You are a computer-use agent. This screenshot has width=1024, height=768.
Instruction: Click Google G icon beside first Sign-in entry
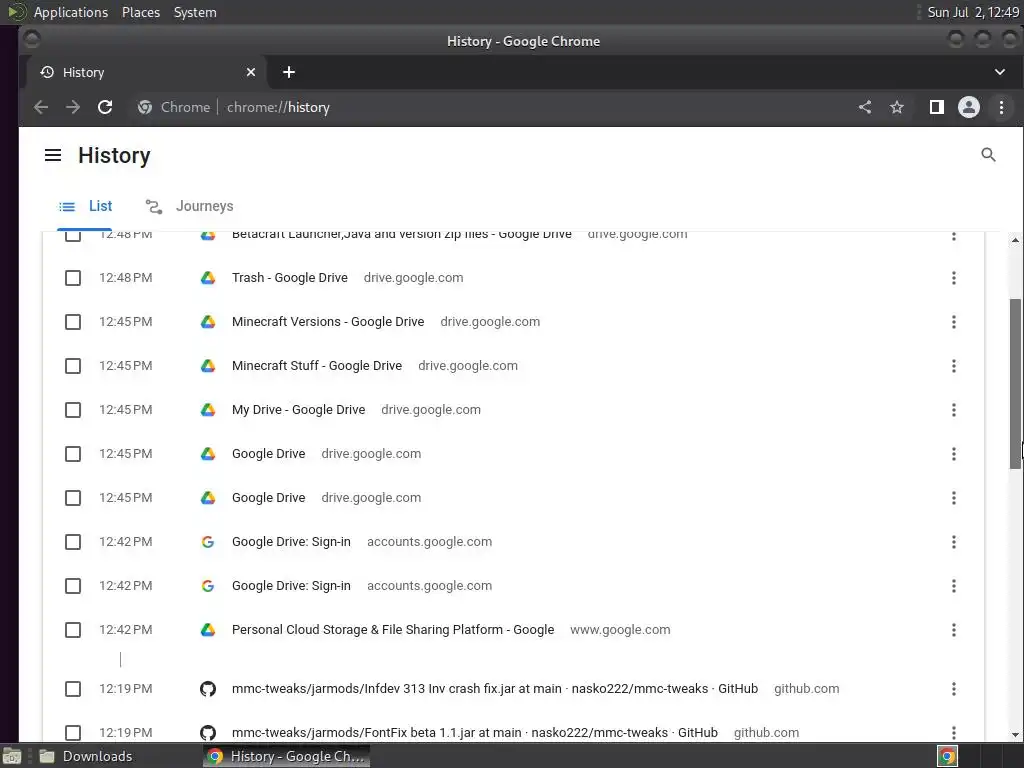pos(208,541)
